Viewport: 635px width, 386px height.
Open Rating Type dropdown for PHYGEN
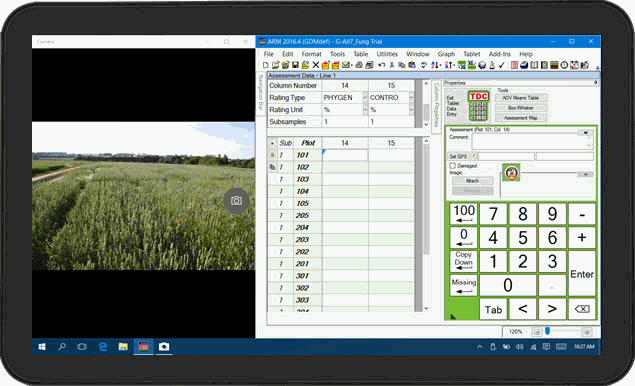tap(365, 98)
